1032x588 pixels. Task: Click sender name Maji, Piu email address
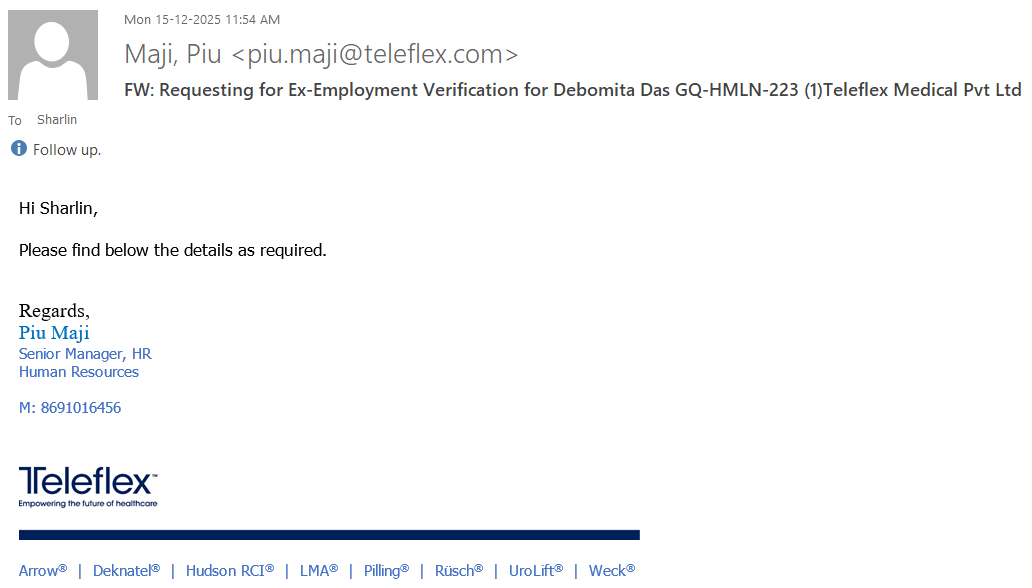(x=321, y=55)
